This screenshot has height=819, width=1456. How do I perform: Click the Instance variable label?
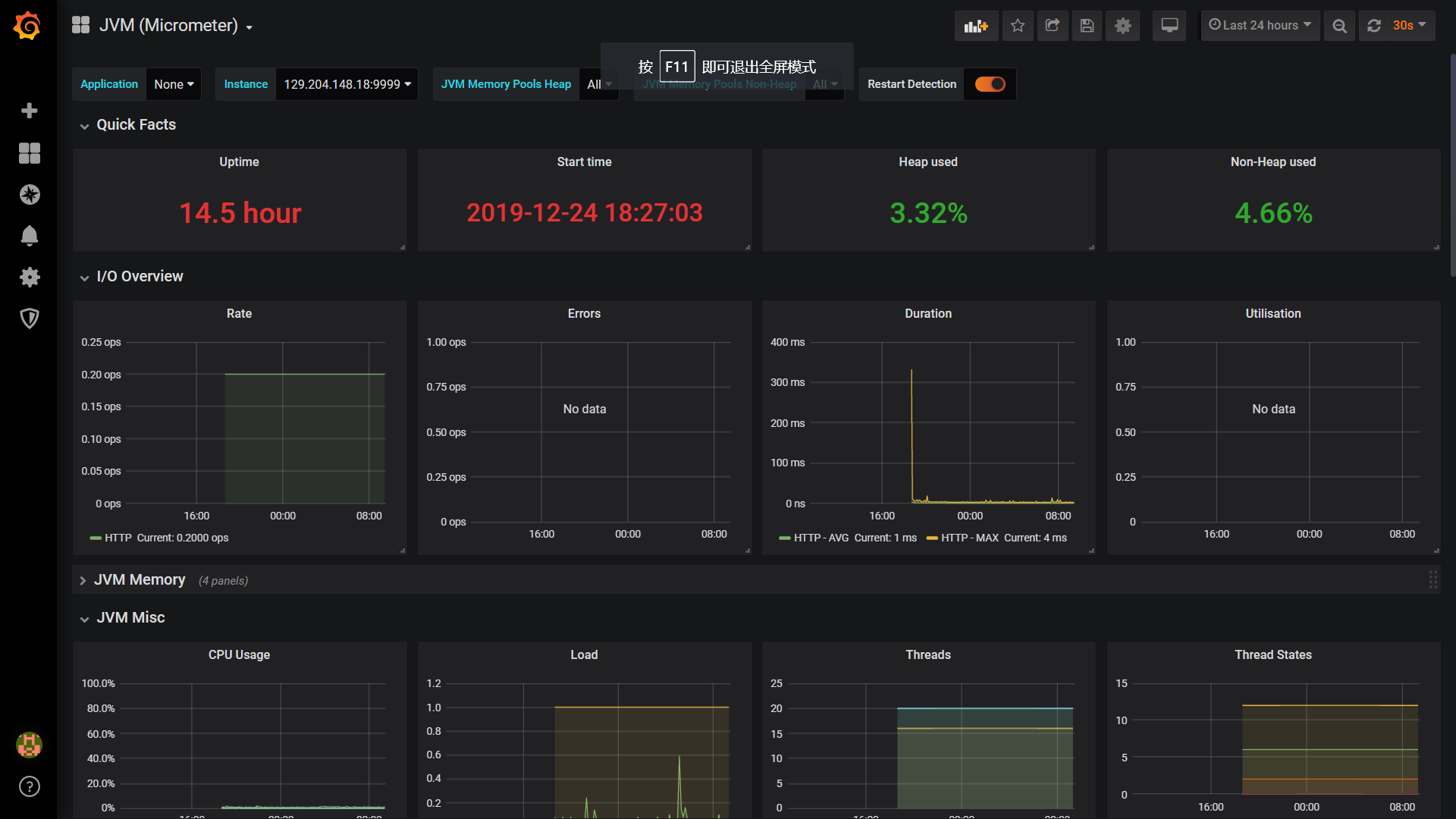click(246, 84)
